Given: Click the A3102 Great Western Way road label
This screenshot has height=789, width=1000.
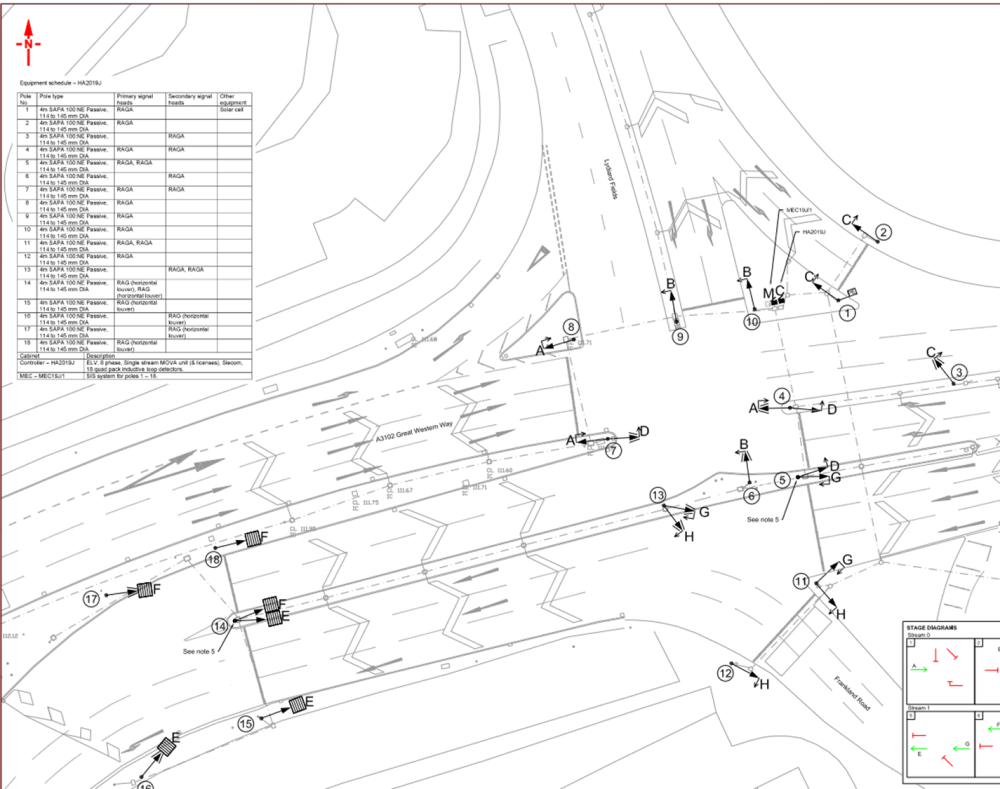Looking at the screenshot, I should (x=414, y=431).
